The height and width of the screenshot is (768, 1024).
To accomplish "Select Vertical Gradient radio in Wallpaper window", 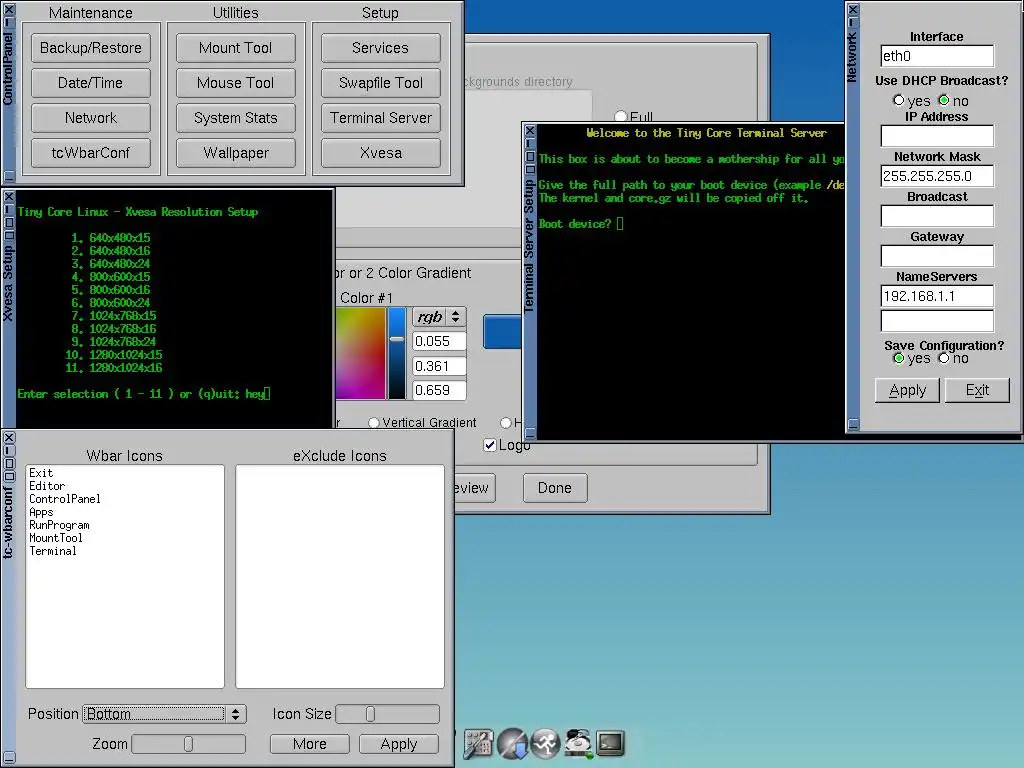I will pyautogui.click(x=374, y=423).
